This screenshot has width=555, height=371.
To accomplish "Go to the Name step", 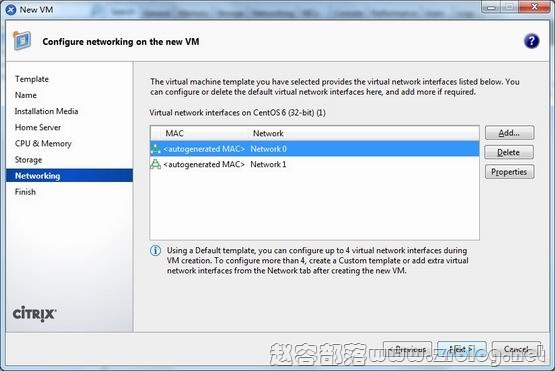I will tap(25, 95).
